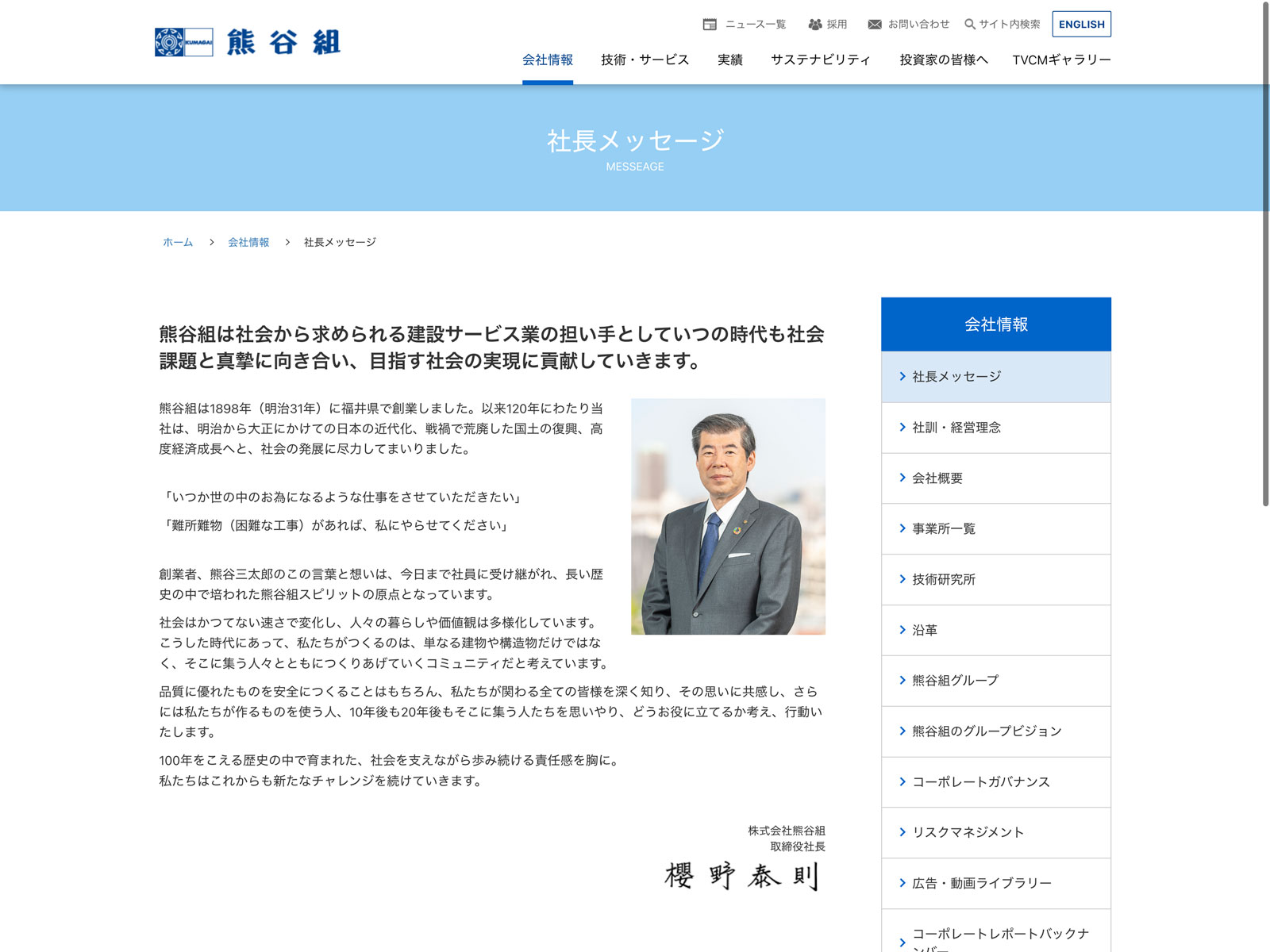Viewport: 1270px width, 952px height.
Task: Go to 投資家の皆様へ section
Action: tap(944, 60)
